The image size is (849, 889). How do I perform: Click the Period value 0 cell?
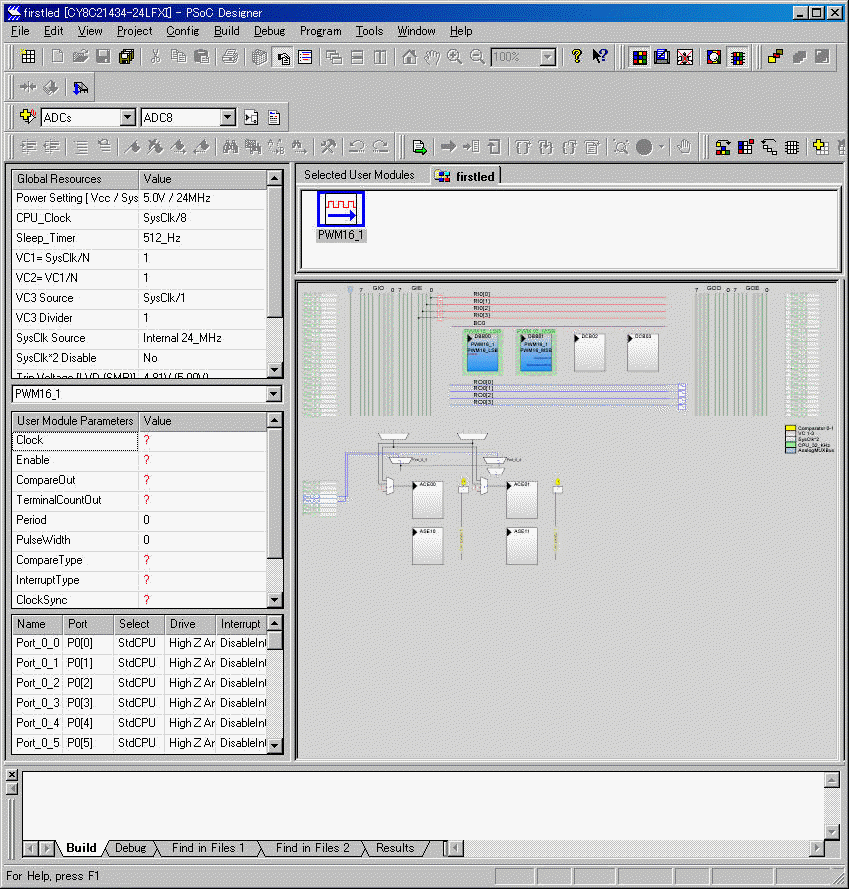pos(202,520)
